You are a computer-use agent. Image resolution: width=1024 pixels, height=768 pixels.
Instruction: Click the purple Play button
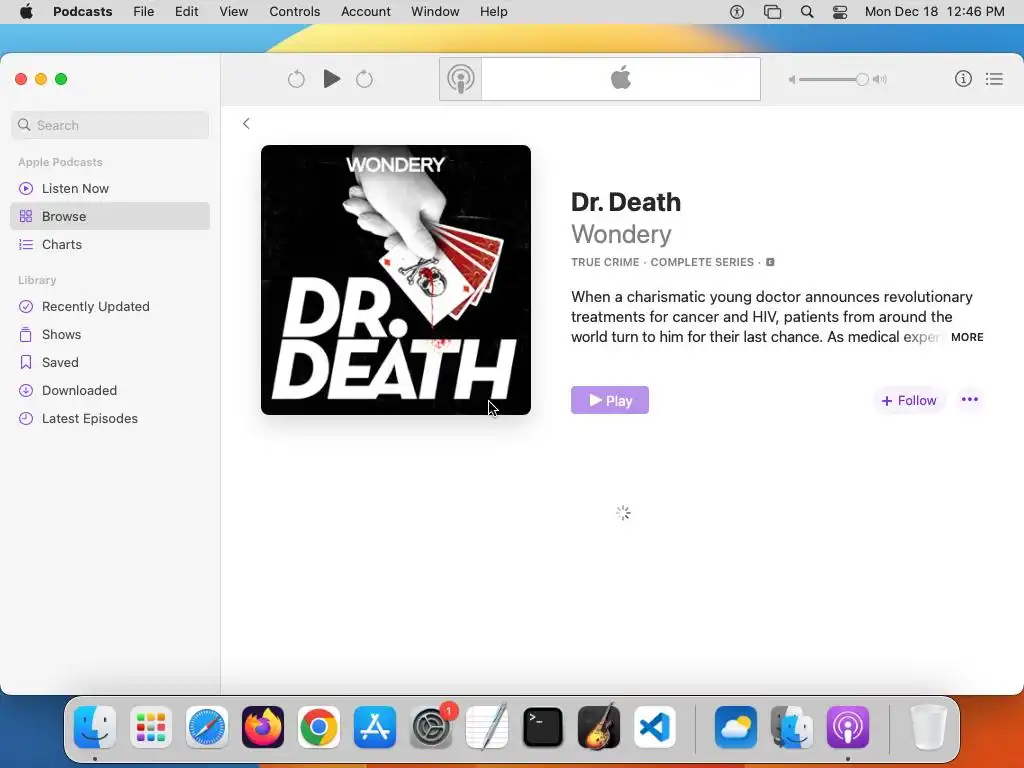click(609, 400)
